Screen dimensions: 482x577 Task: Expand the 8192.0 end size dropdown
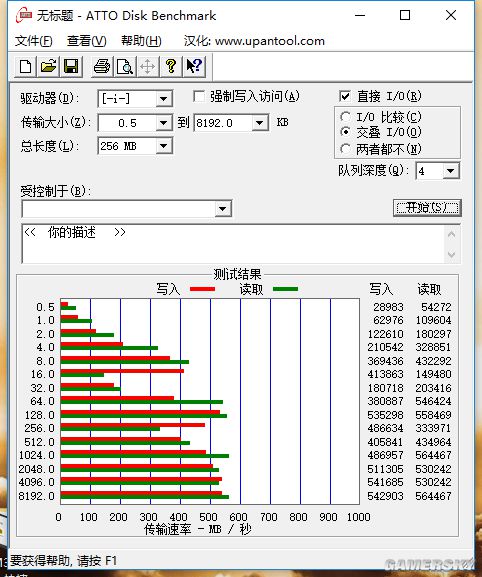click(259, 123)
